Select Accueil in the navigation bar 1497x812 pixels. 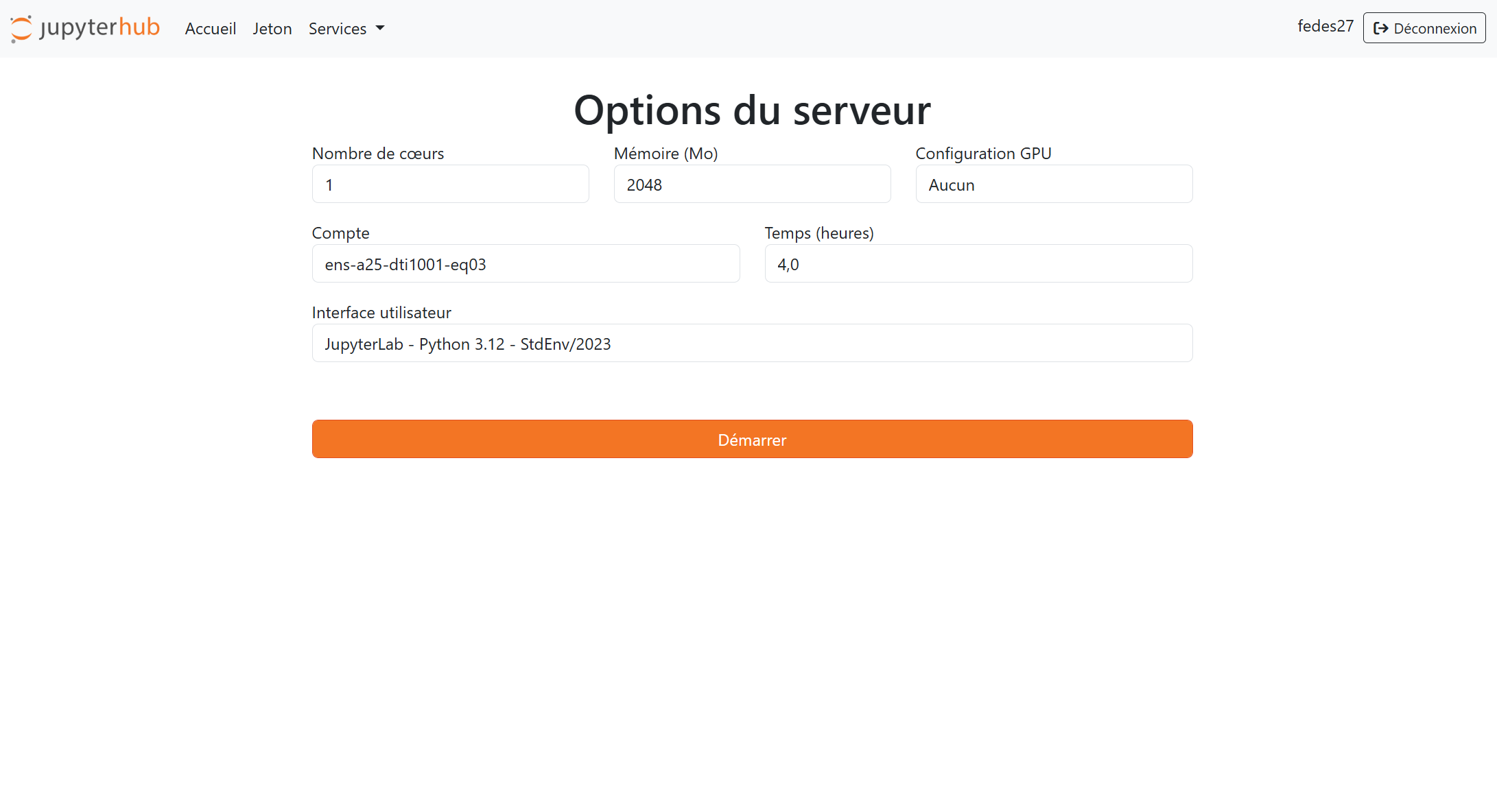(x=210, y=28)
